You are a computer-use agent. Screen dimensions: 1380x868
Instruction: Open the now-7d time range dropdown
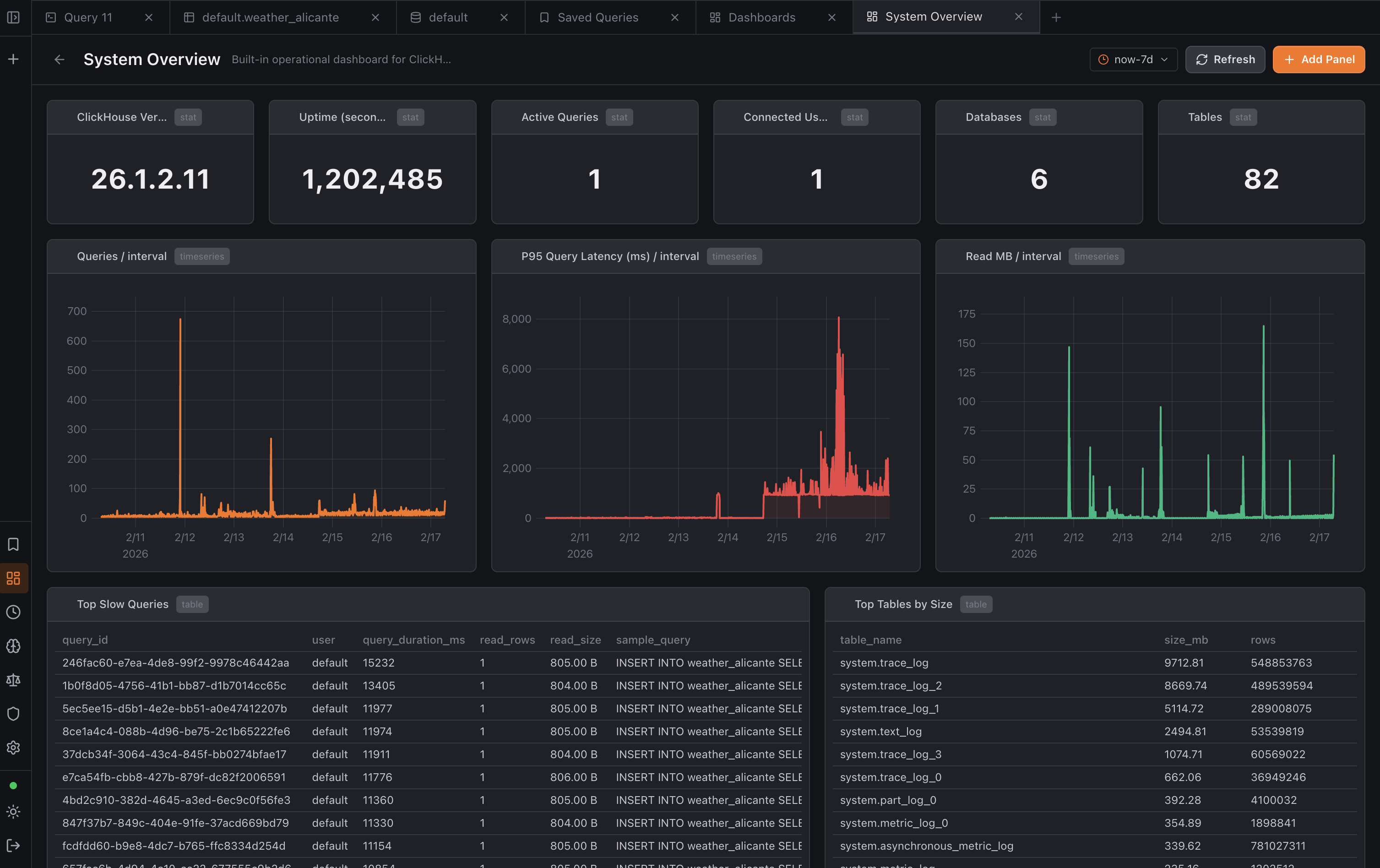point(1133,59)
